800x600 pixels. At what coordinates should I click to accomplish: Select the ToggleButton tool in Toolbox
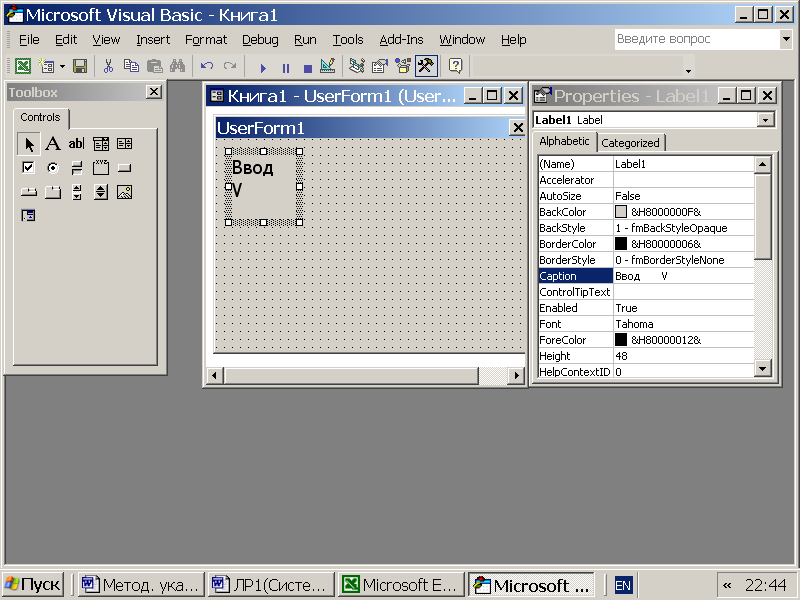(x=77, y=168)
